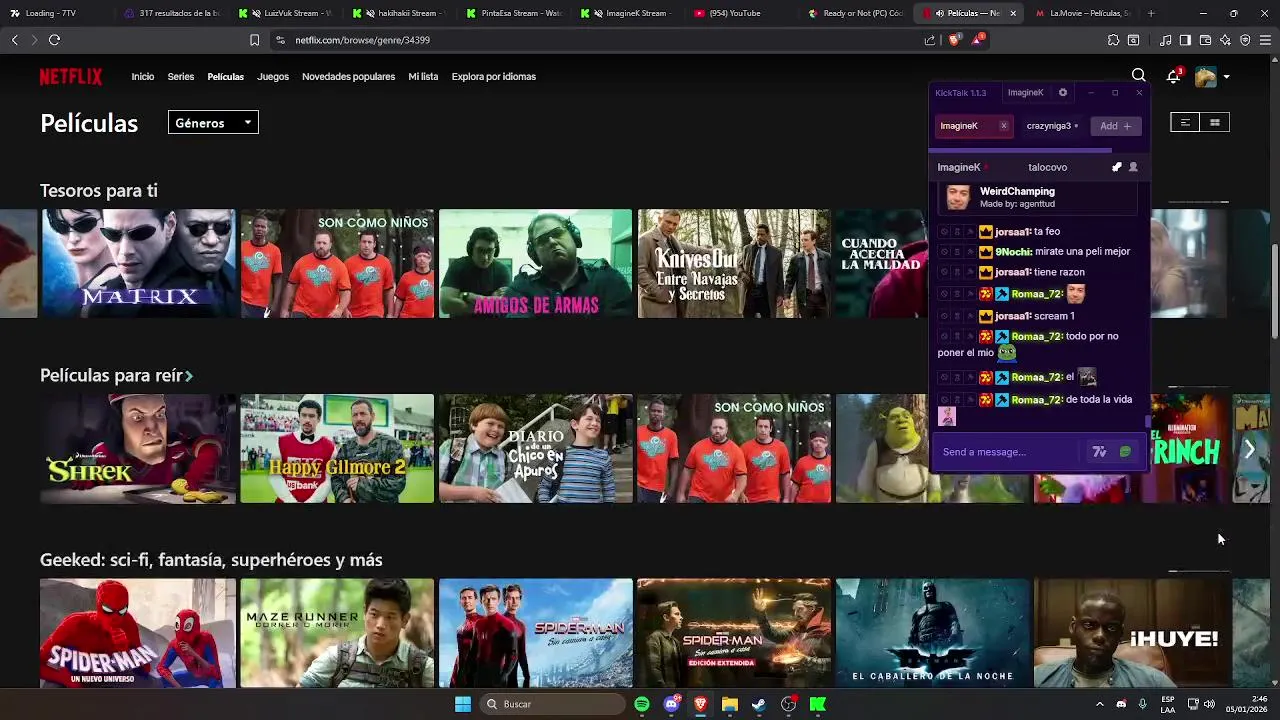Open Shrek movie thumbnail
The height and width of the screenshot is (720, 1280).
pos(138,448)
